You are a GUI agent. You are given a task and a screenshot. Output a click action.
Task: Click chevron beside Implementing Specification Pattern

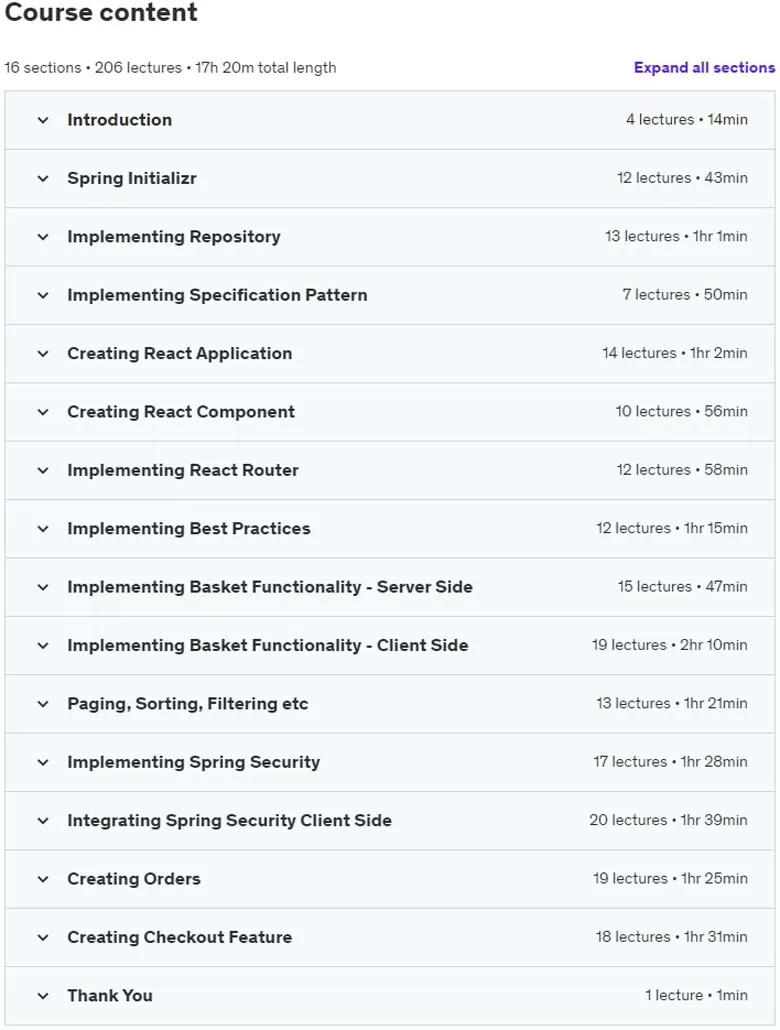tap(43, 296)
